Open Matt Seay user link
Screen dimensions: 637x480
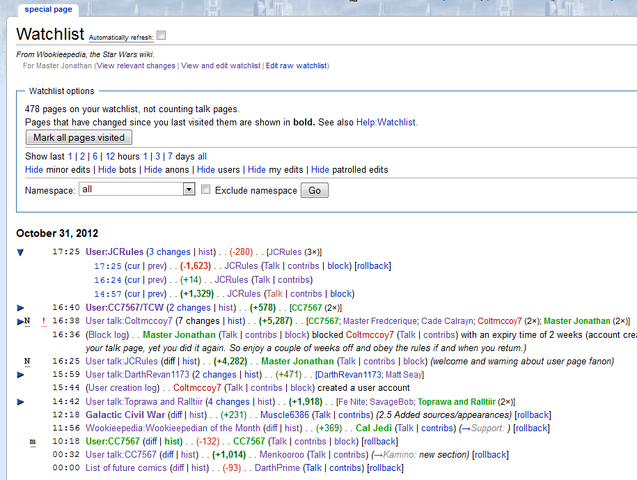(404, 374)
